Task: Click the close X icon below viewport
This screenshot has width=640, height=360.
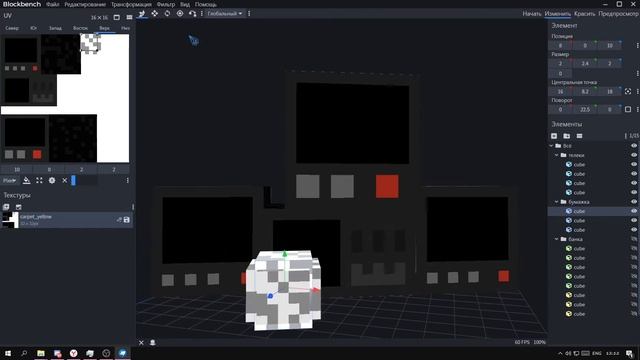Action: [x=141, y=343]
